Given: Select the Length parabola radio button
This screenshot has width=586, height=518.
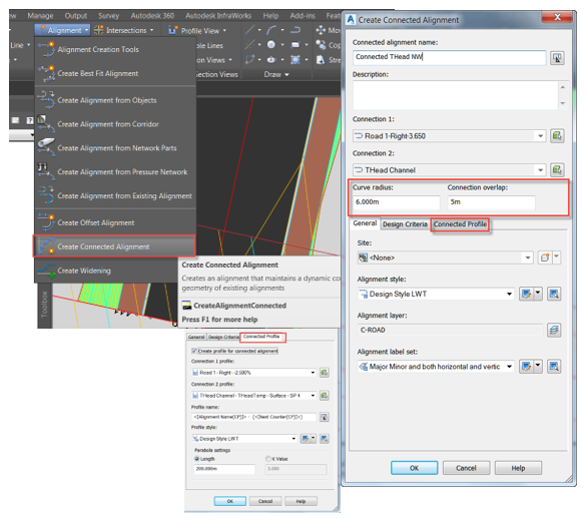Looking at the screenshot, I should click(x=197, y=459).
